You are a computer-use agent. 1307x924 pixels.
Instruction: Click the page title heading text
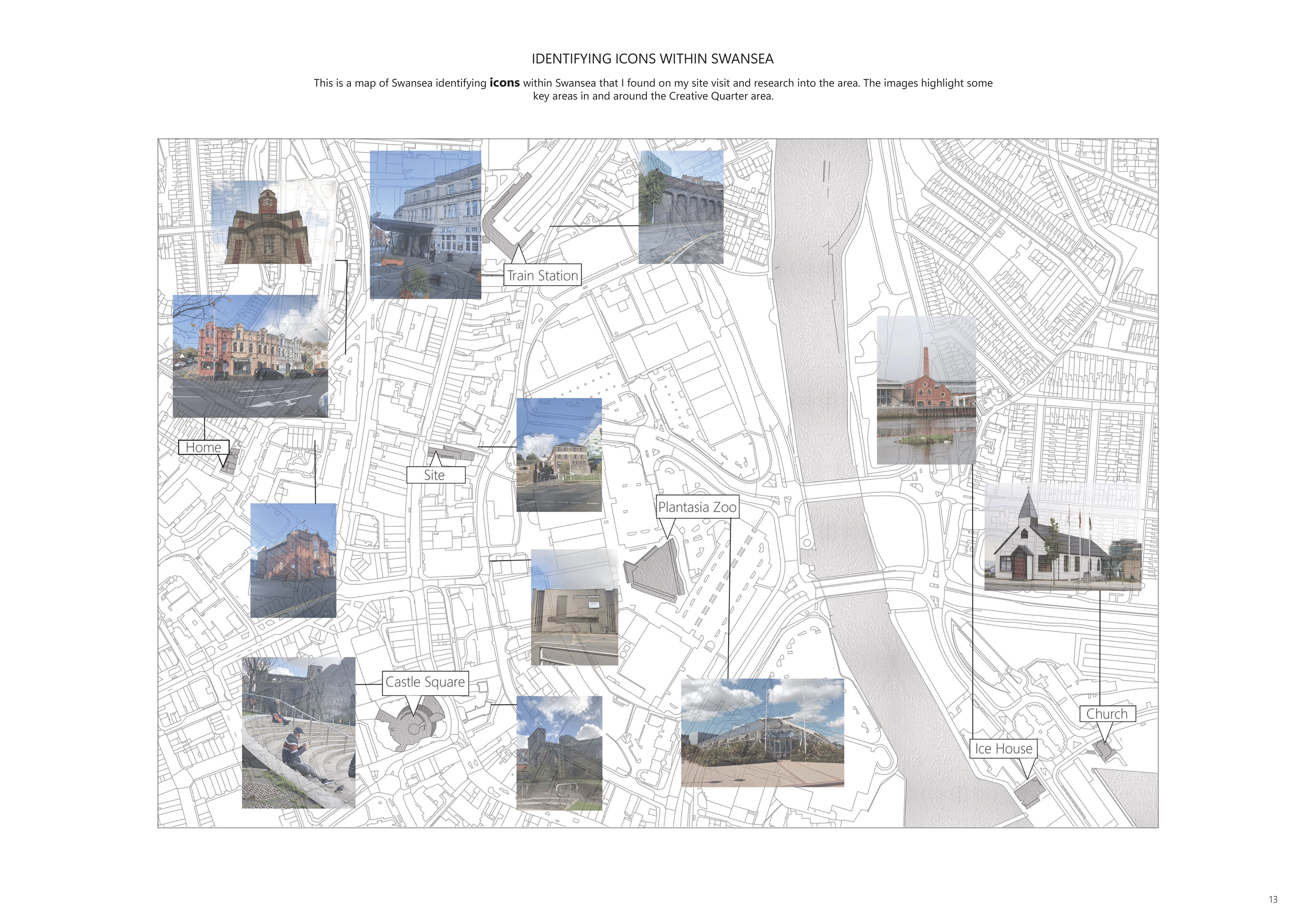pos(652,59)
